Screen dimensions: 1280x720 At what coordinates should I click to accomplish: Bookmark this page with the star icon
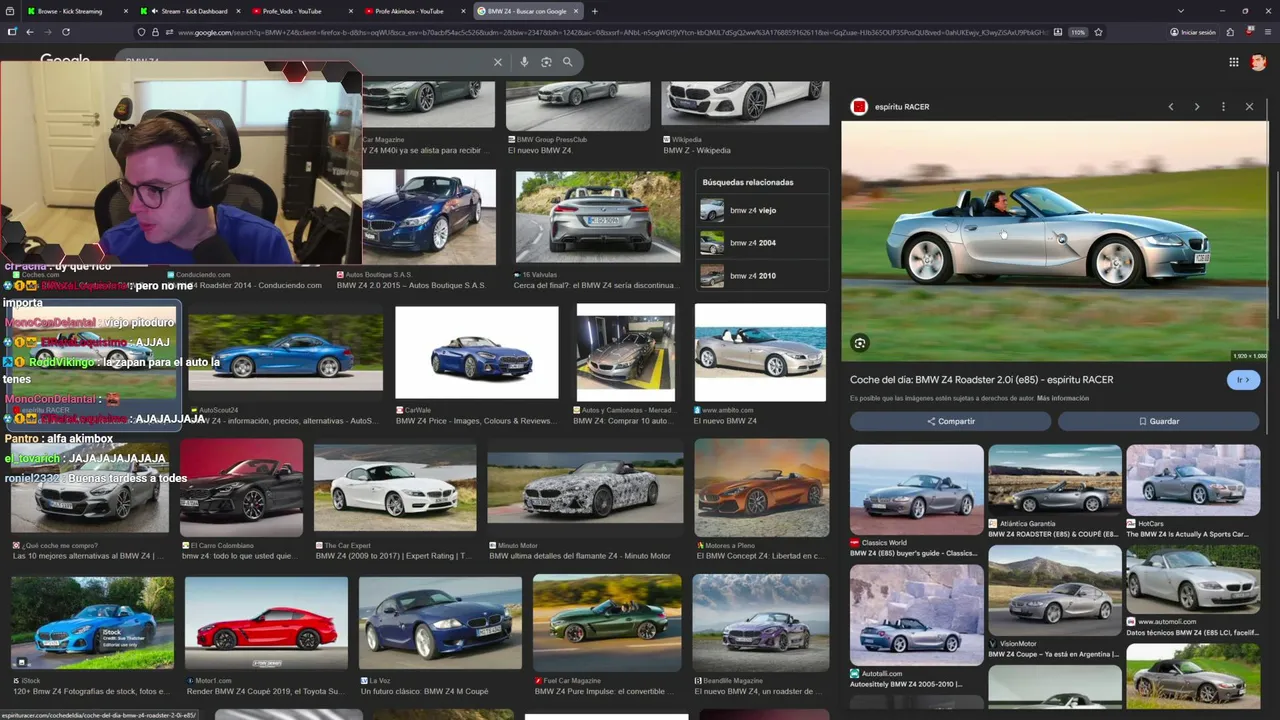point(1098,32)
